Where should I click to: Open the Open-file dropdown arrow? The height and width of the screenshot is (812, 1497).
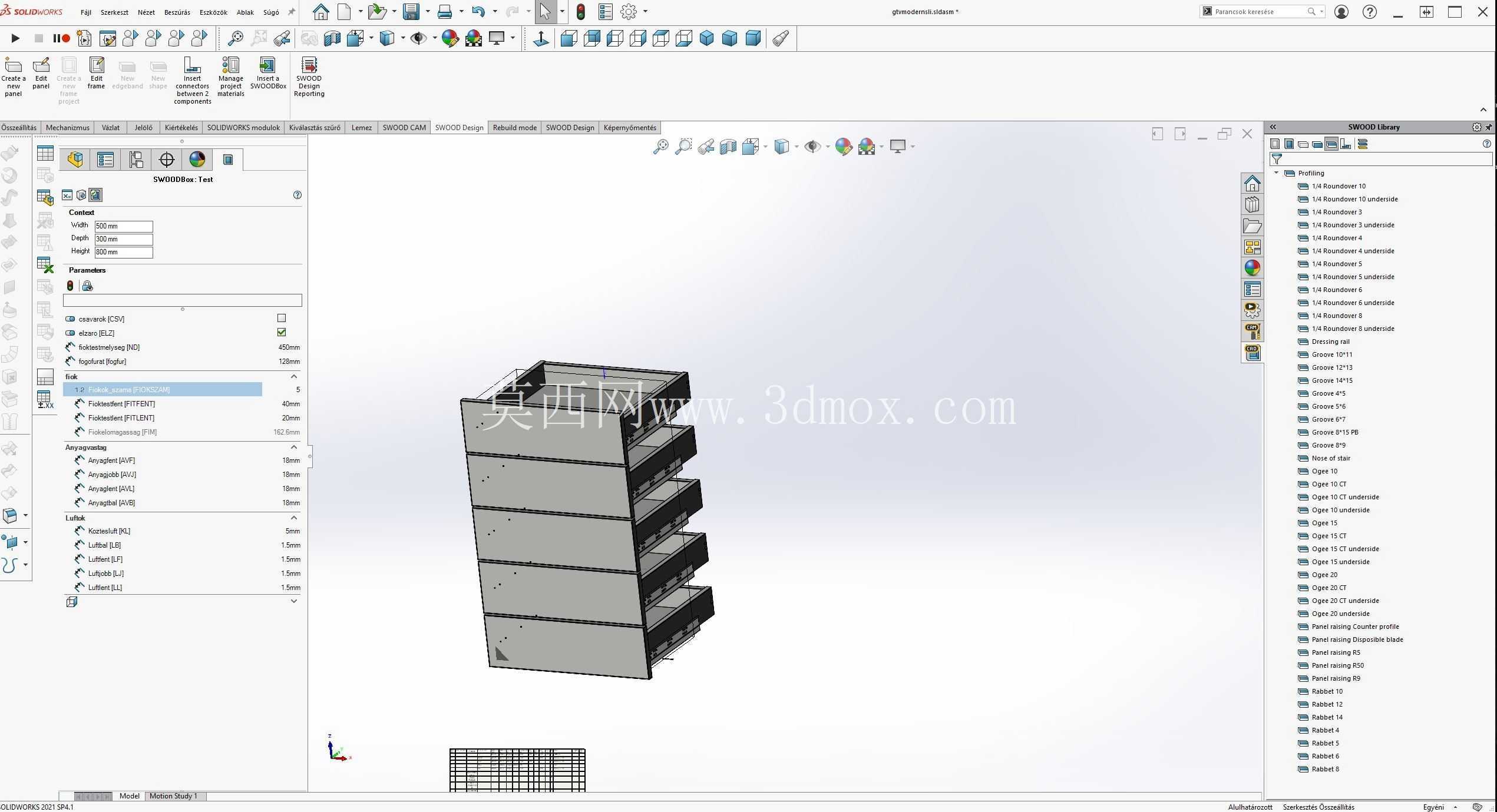pyautogui.click(x=394, y=12)
